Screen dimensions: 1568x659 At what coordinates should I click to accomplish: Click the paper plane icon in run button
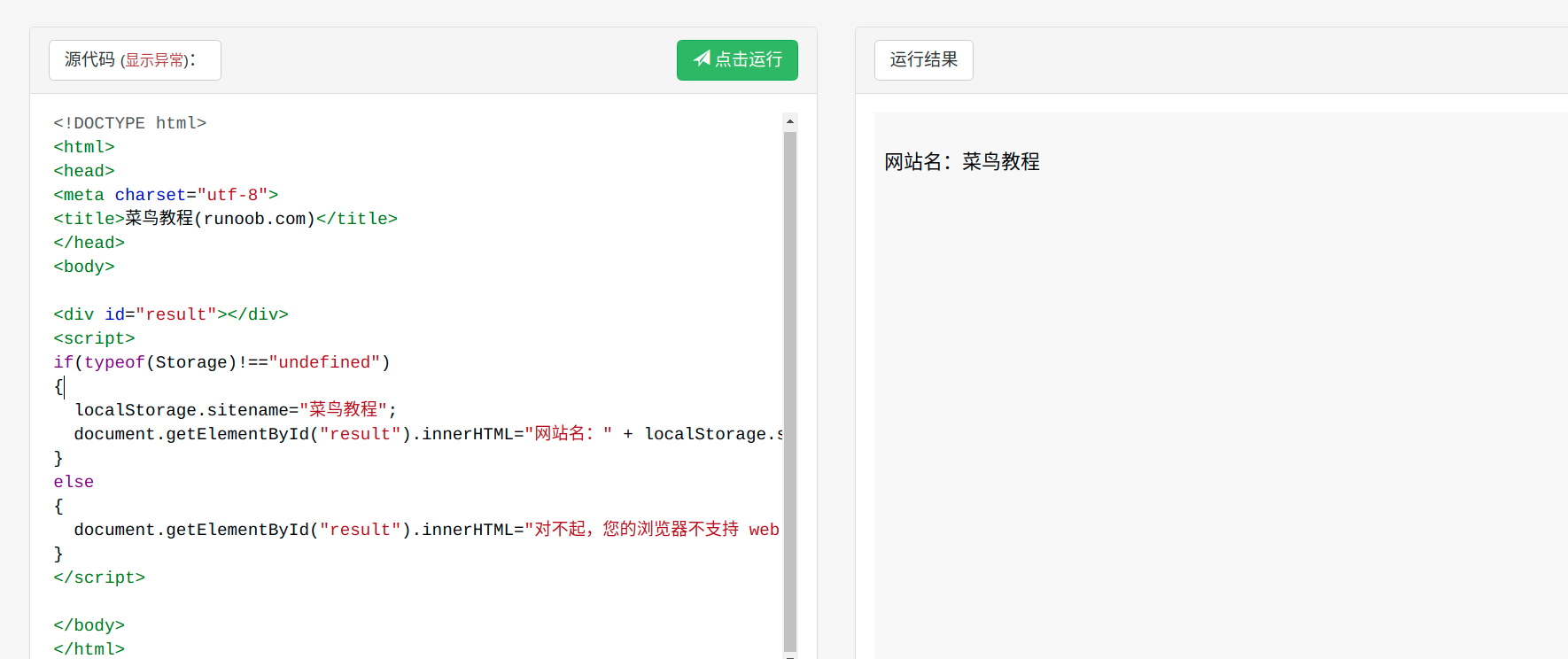pyautogui.click(x=702, y=58)
